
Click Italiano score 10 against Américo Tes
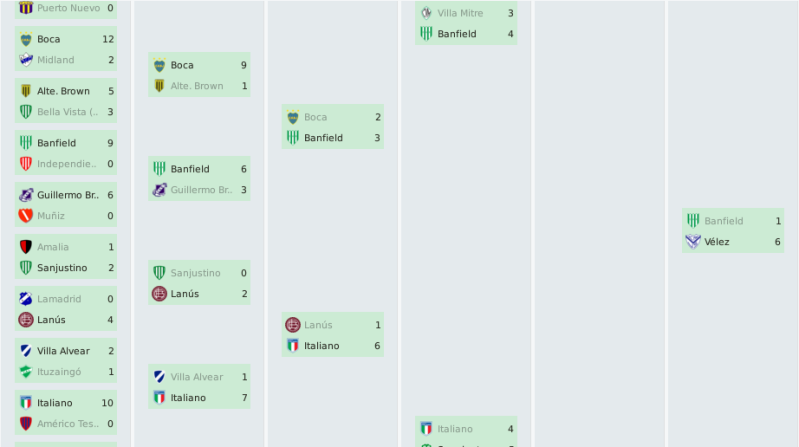[x=107, y=403]
